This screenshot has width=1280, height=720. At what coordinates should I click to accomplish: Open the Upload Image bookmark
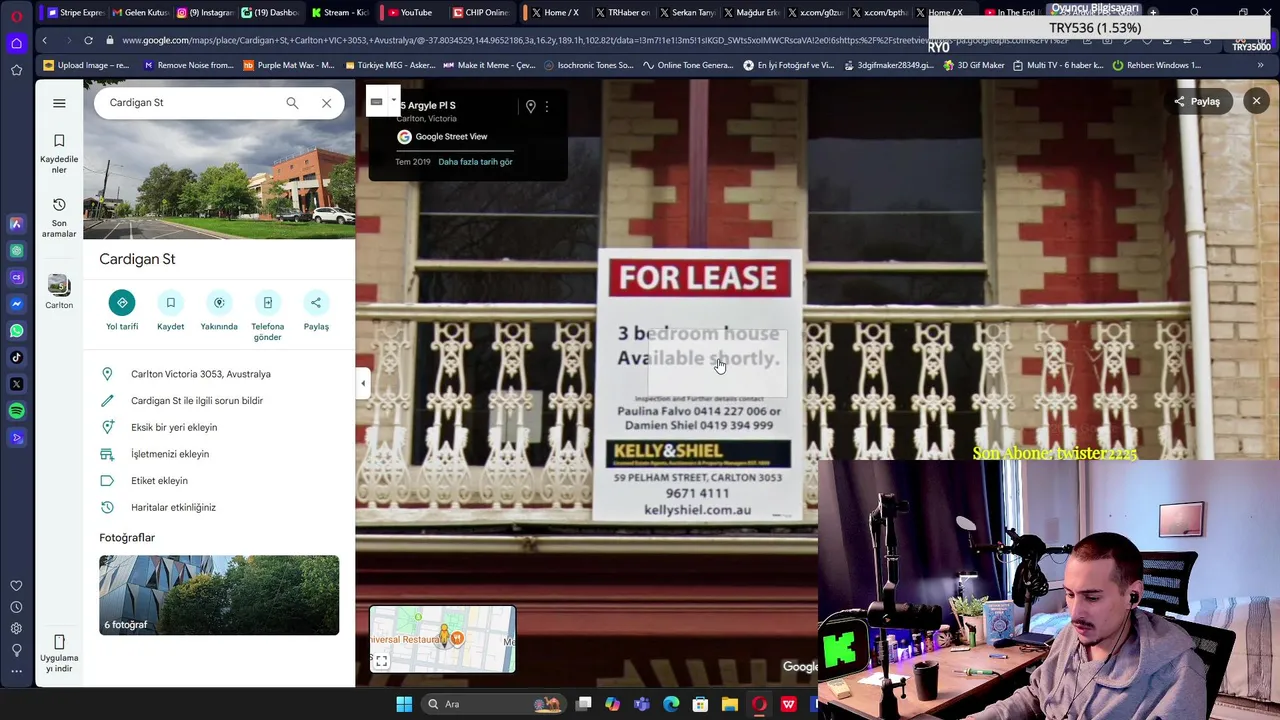(86, 65)
